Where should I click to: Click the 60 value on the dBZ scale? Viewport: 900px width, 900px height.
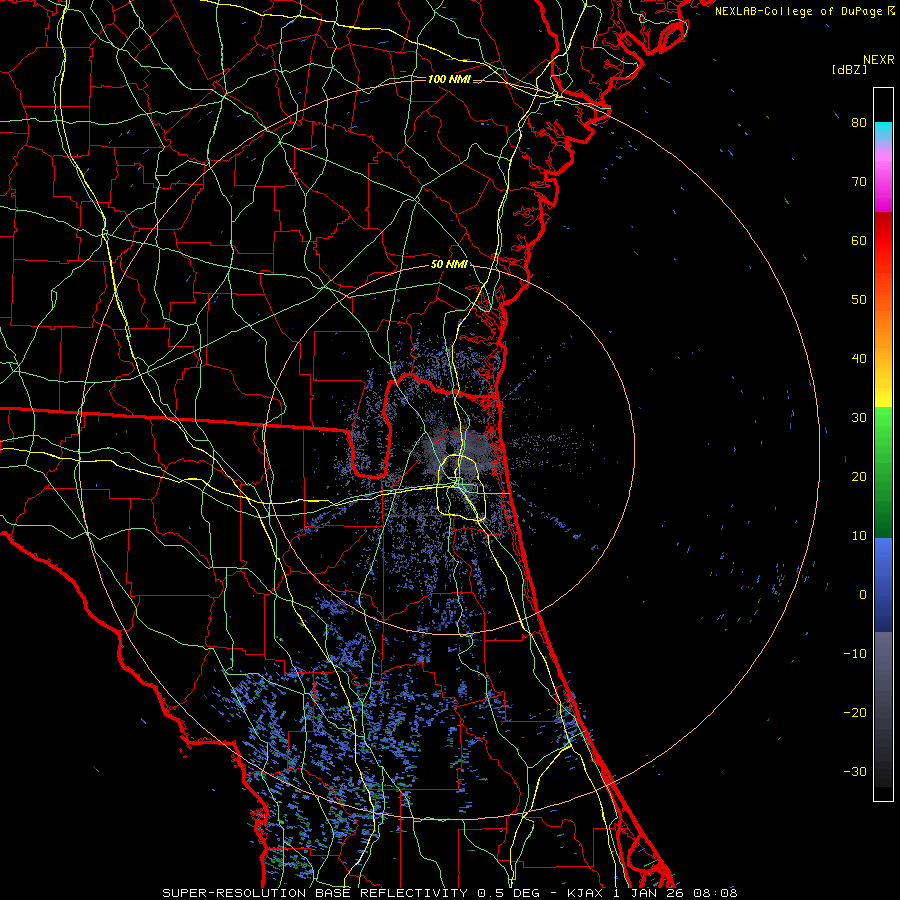(x=859, y=240)
